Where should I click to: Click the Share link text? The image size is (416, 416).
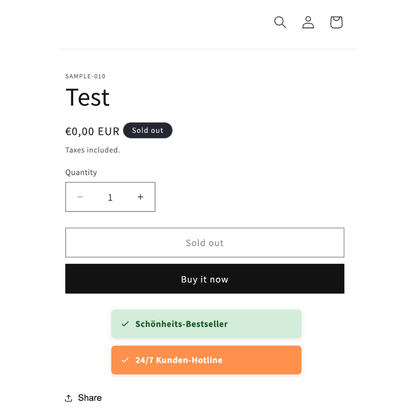pyautogui.click(x=90, y=398)
